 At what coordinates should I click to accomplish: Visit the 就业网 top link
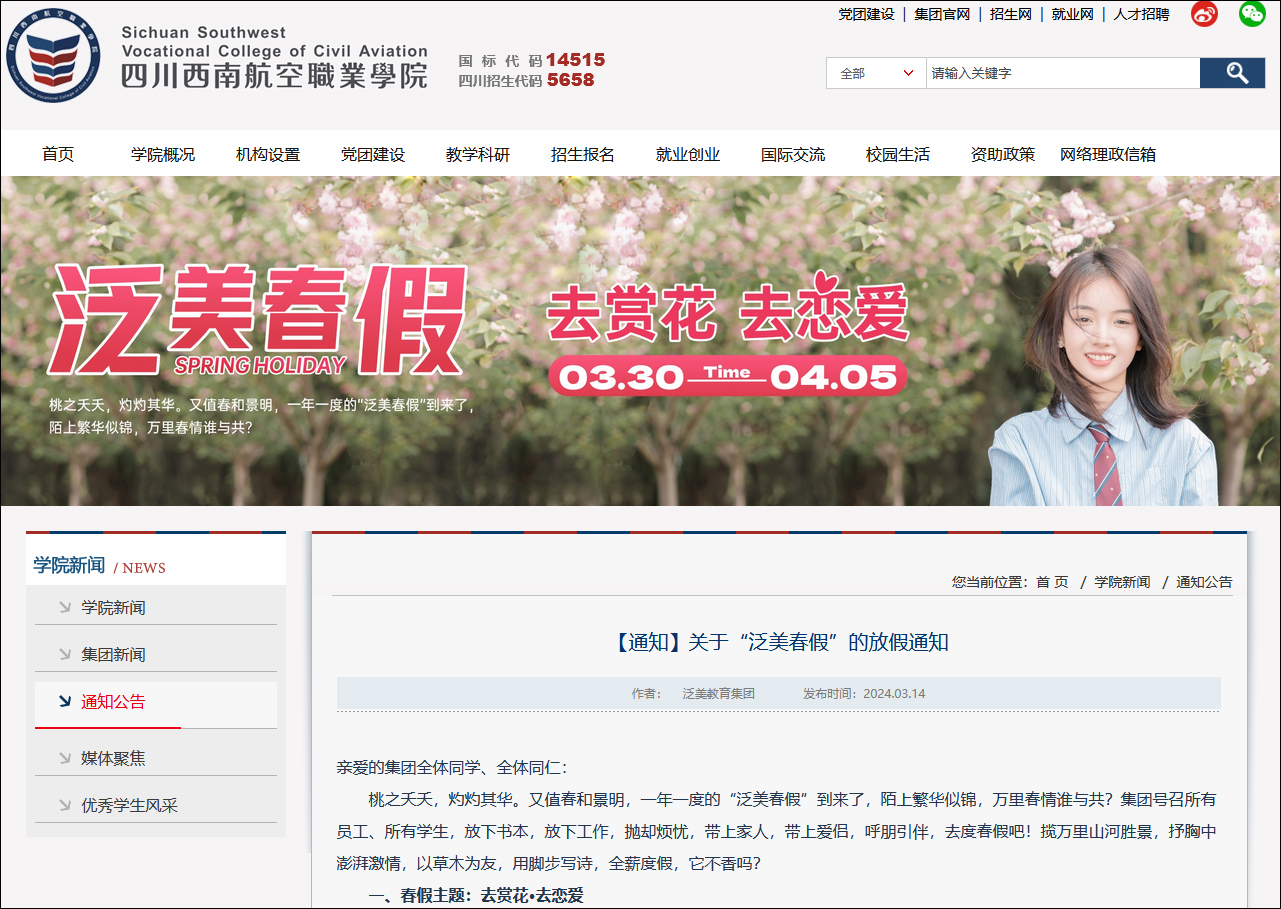[x=1073, y=14]
